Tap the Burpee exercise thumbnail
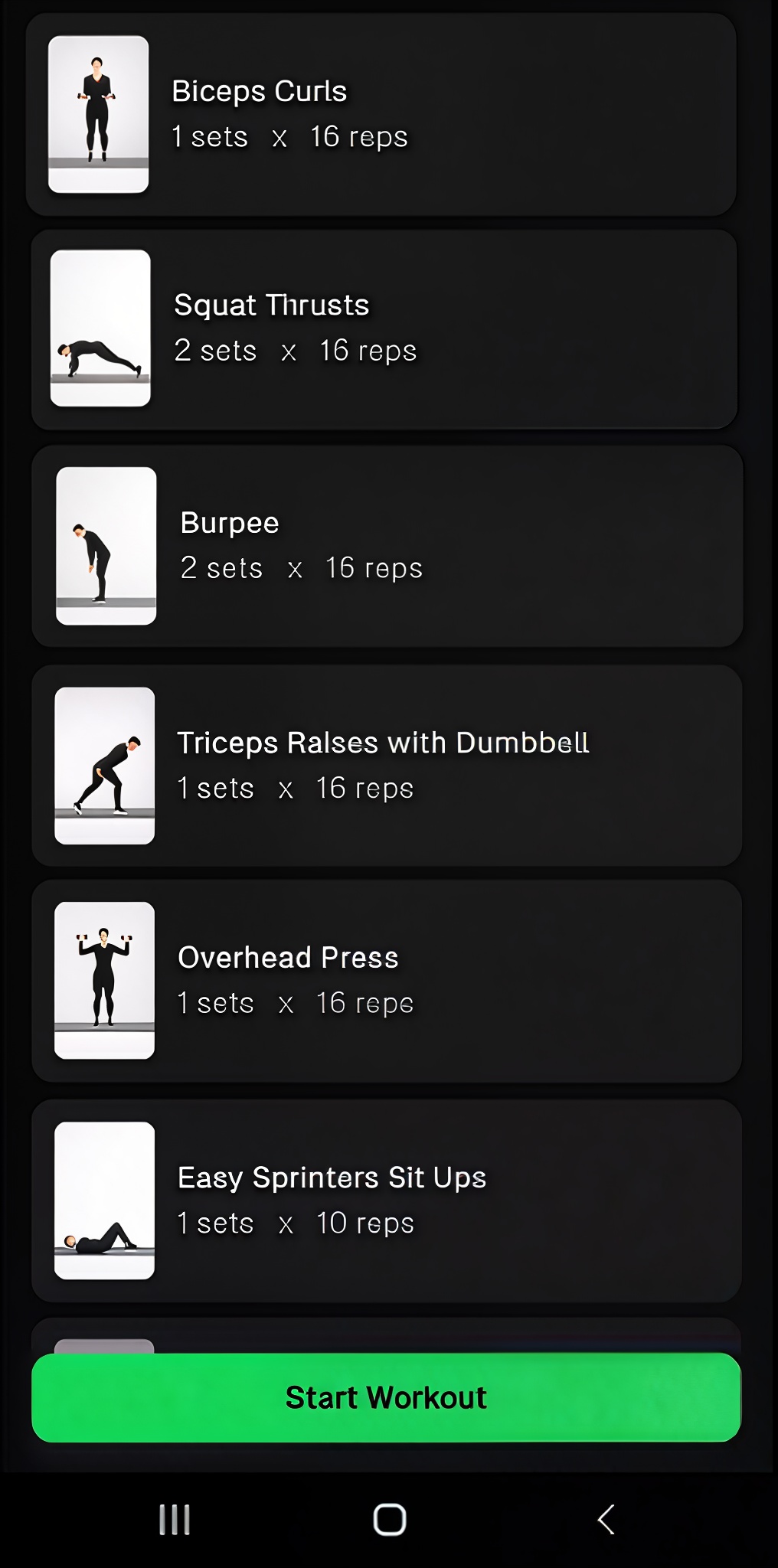 [106, 546]
